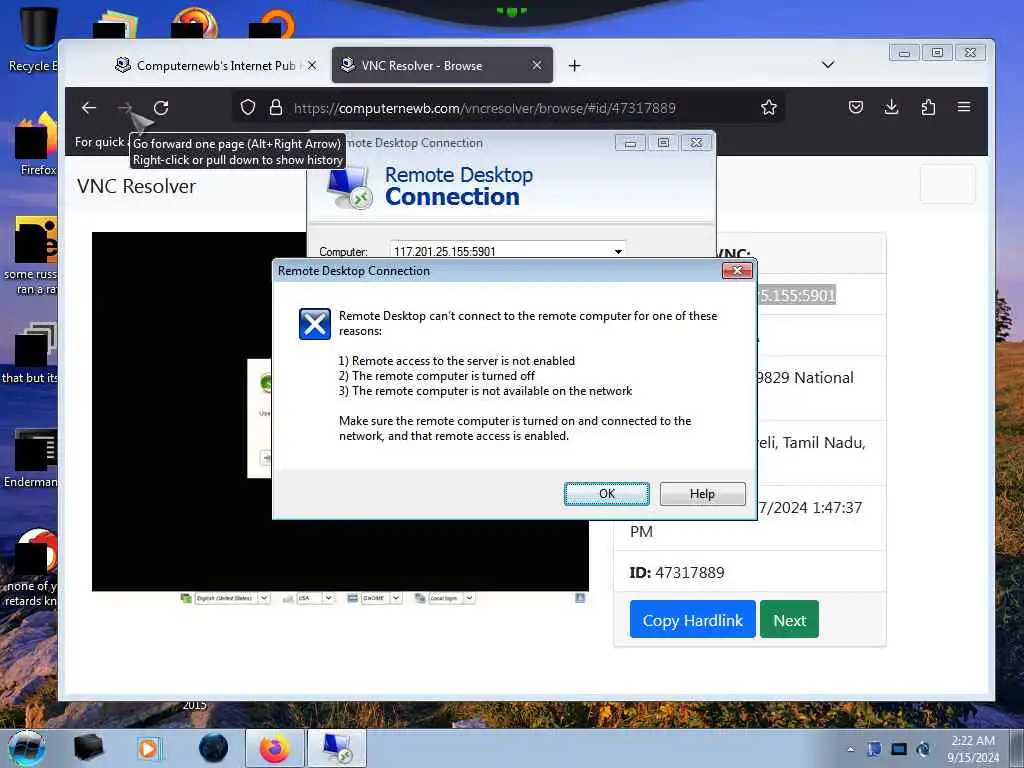Open the dark globe taskbar icon
The width and height of the screenshot is (1024, 768).
click(214, 748)
